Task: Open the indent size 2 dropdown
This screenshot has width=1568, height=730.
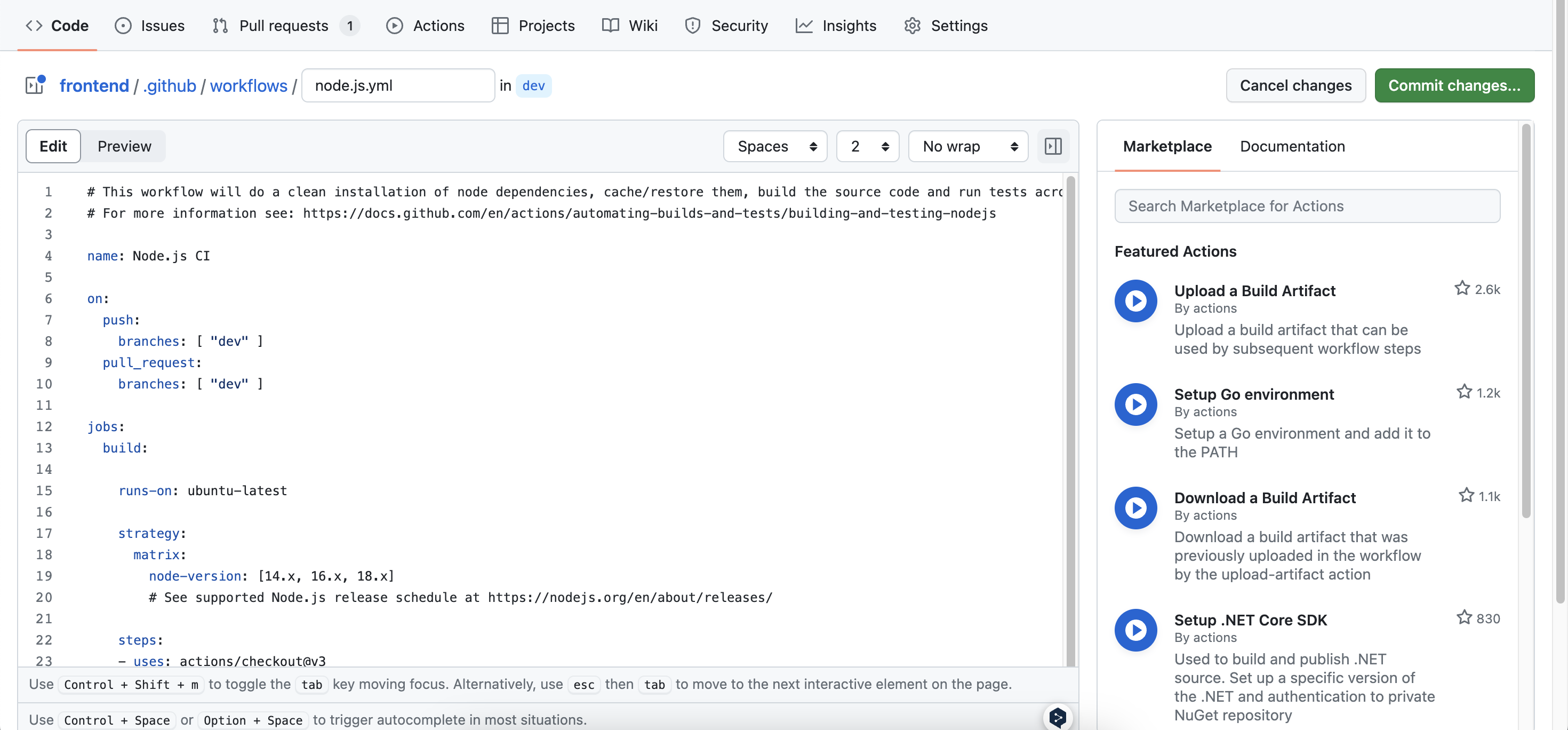Action: (x=867, y=146)
